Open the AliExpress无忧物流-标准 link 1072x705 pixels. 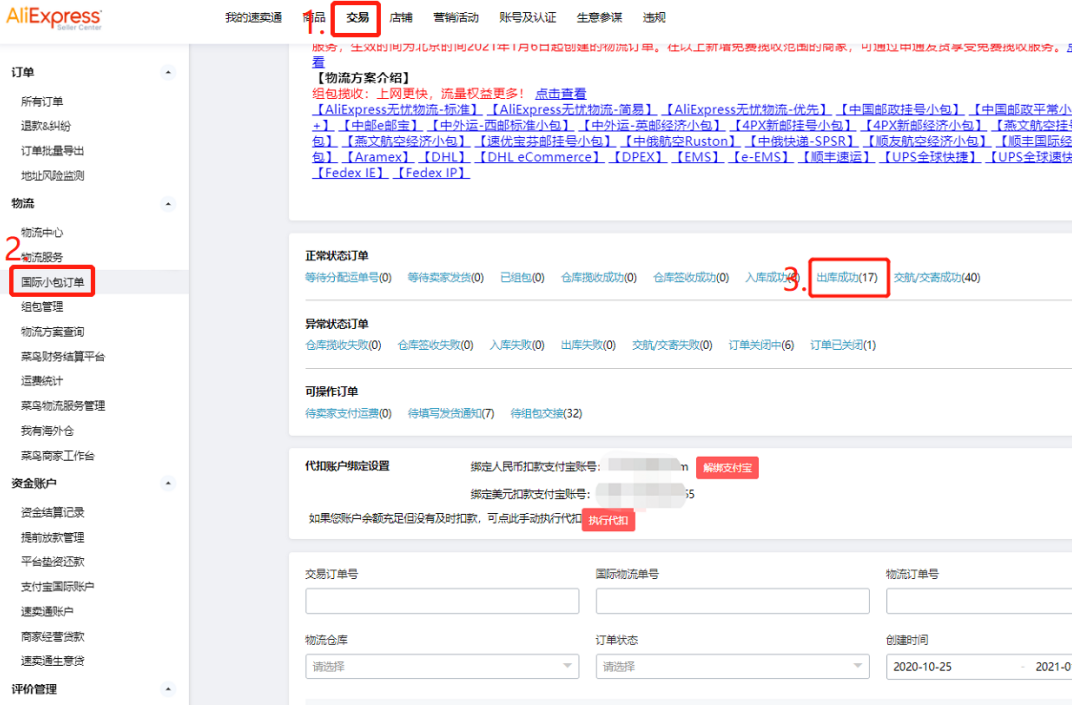pos(398,109)
